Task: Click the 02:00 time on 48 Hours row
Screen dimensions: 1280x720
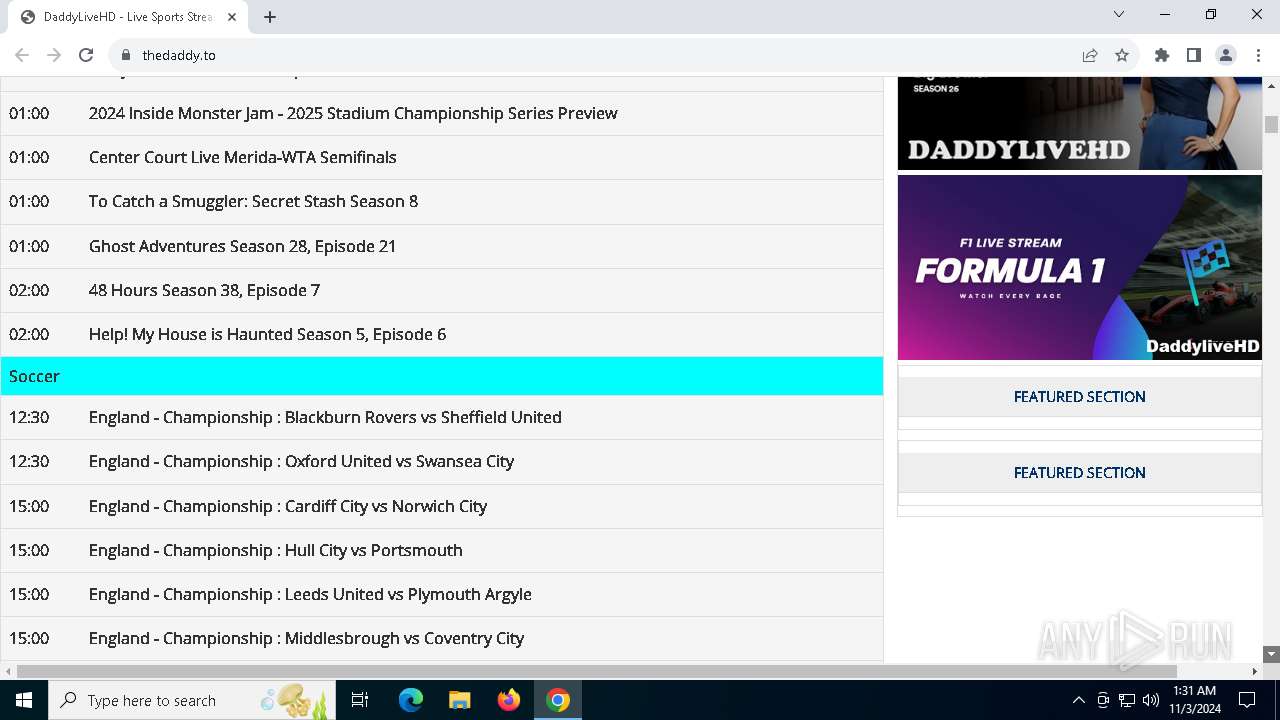Action: click(x=29, y=290)
